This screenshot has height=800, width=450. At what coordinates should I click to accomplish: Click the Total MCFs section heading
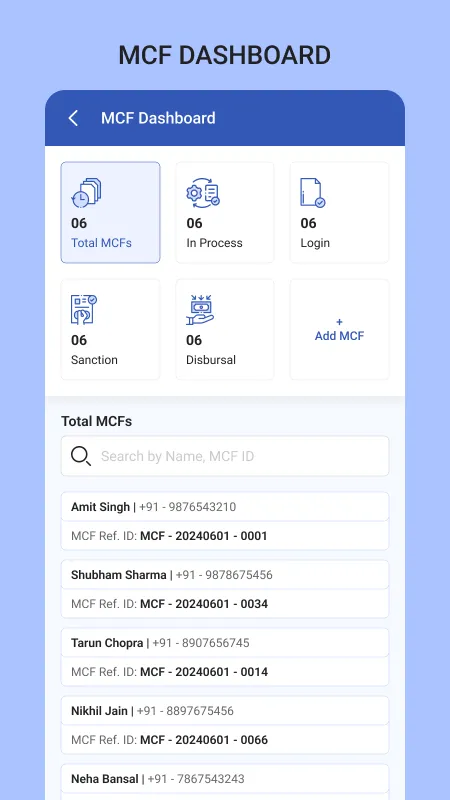[x=96, y=421]
